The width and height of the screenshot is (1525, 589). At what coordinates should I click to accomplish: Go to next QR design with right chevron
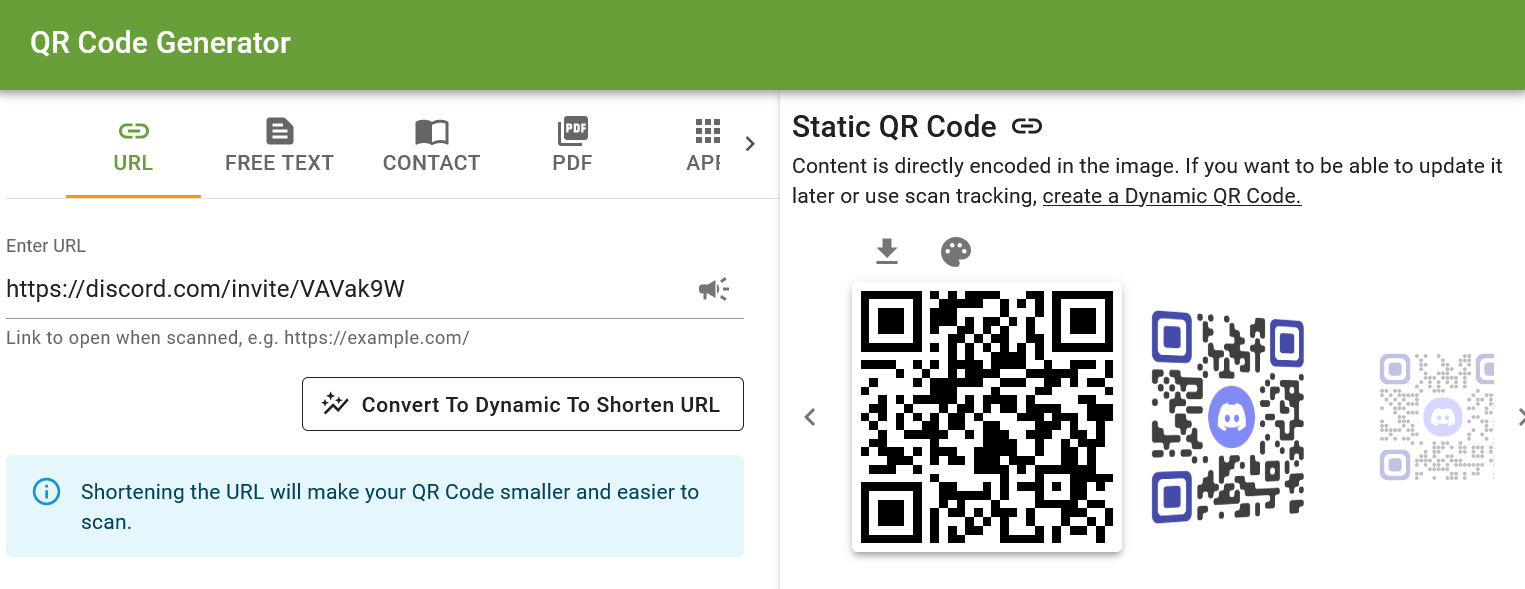tap(1520, 417)
